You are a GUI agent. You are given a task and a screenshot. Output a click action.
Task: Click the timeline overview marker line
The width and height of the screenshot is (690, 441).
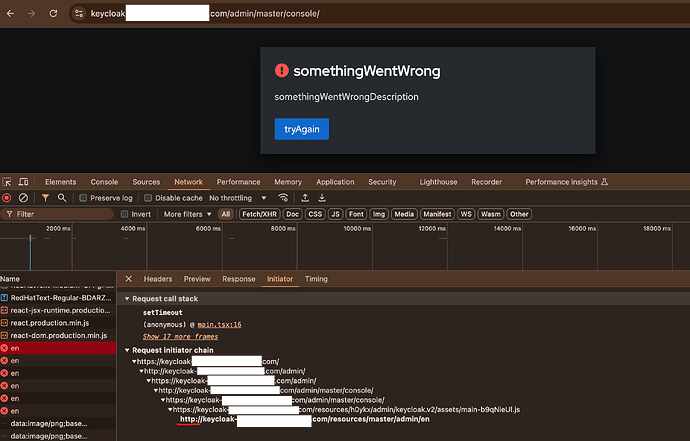coord(30,252)
